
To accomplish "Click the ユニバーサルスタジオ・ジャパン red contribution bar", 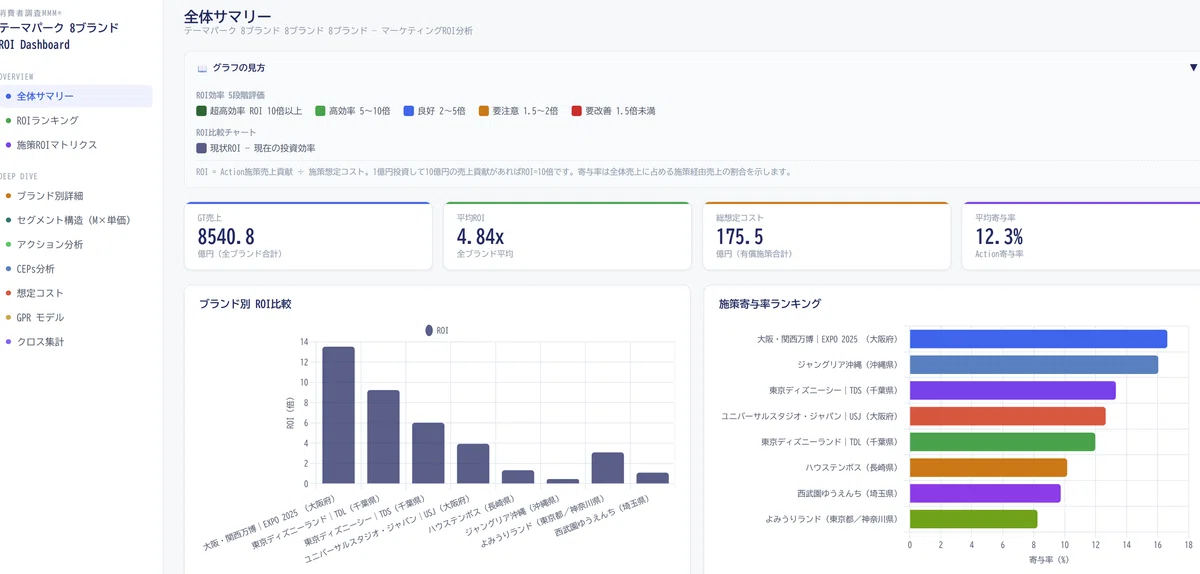I will (1007, 416).
